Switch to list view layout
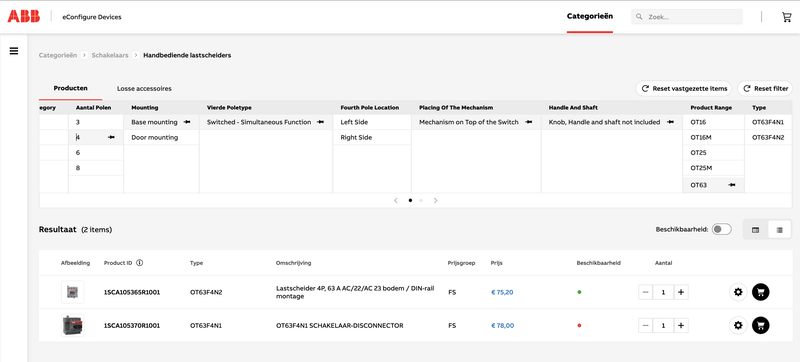 coord(780,230)
